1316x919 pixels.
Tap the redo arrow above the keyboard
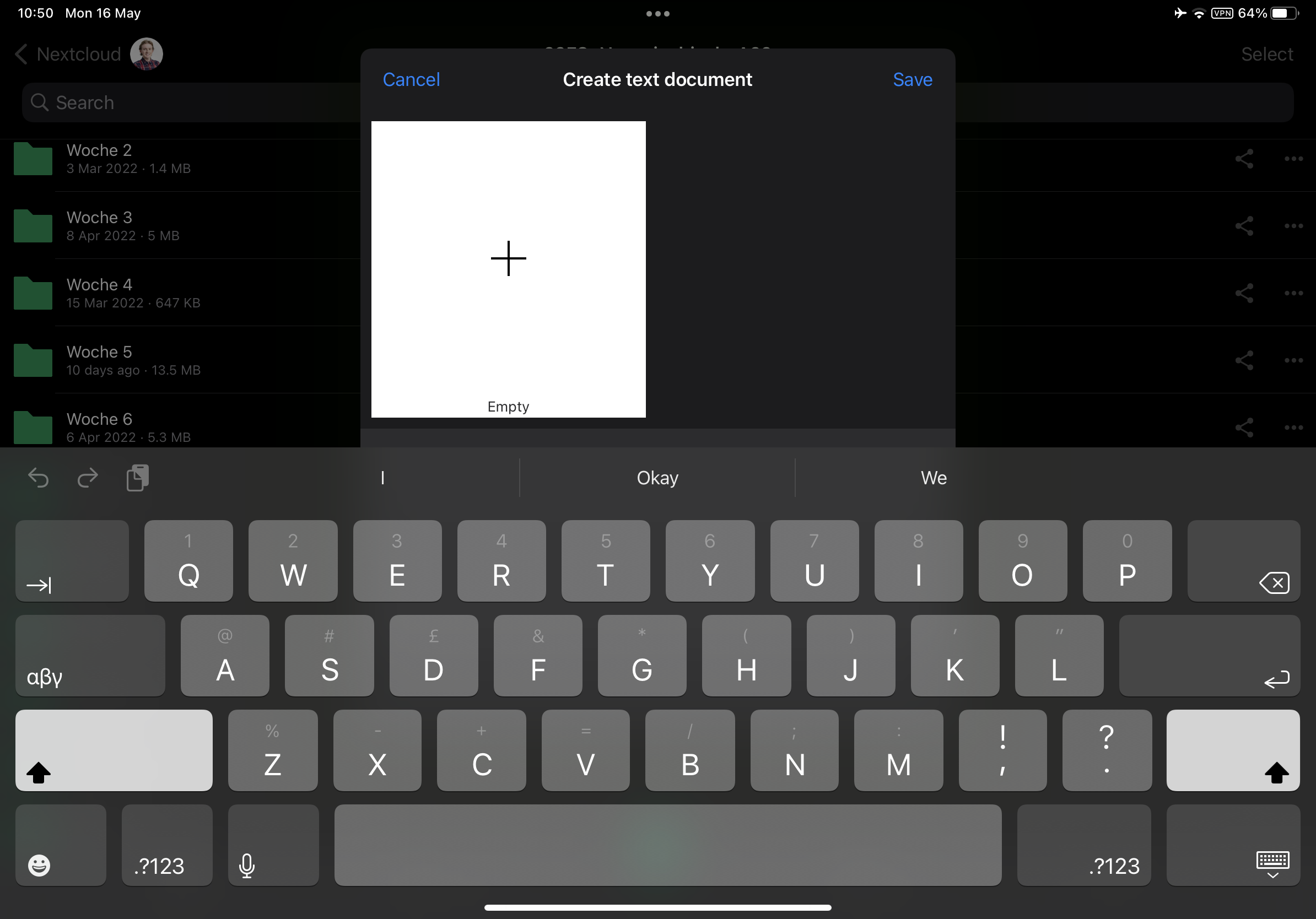pos(87,478)
